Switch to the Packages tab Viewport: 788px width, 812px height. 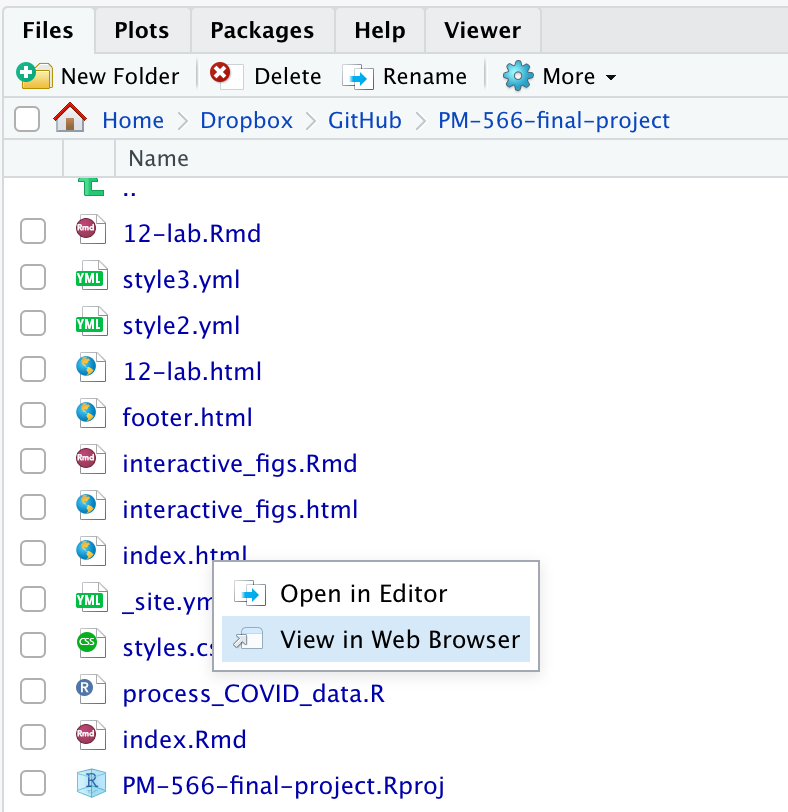(x=262, y=30)
